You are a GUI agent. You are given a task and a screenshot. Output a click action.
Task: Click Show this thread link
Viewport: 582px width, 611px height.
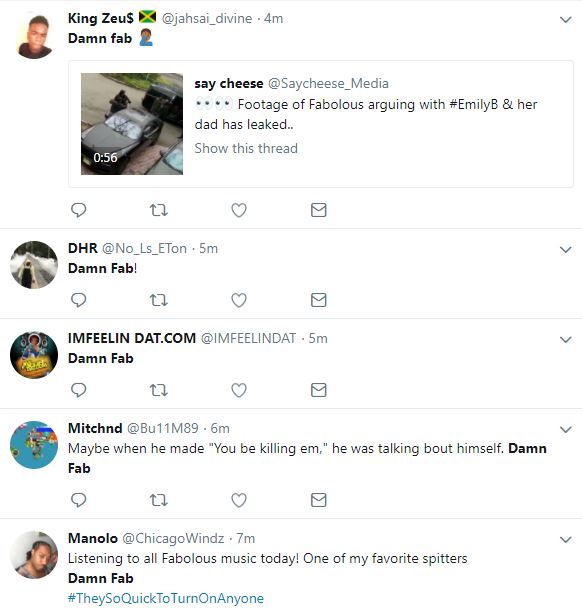point(246,148)
